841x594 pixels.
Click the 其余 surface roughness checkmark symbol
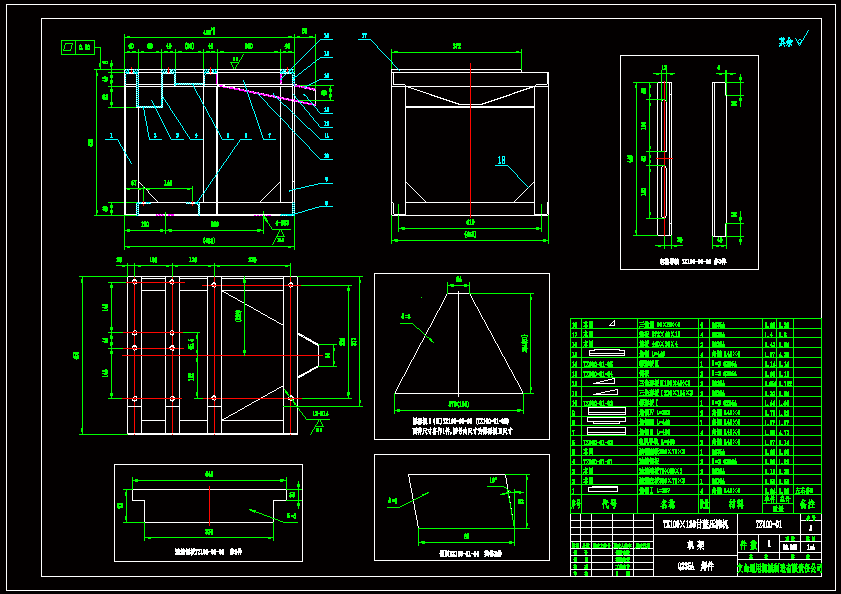[802, 39]
